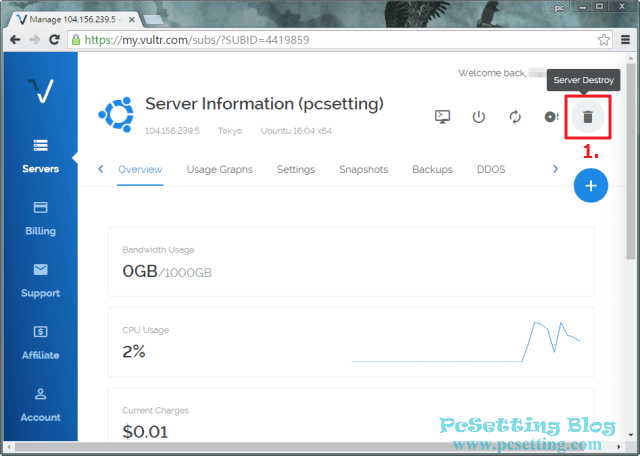The height and width of the screenshot is (456, 640).
Task: Open Servers in the sidebar
Action: click(x=40, y=157)
